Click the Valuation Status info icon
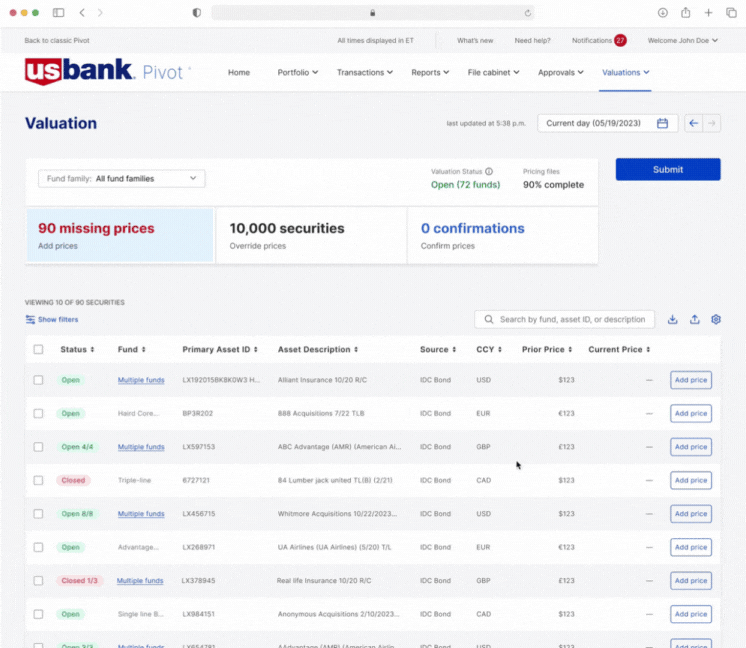 (x=489, y=171)
